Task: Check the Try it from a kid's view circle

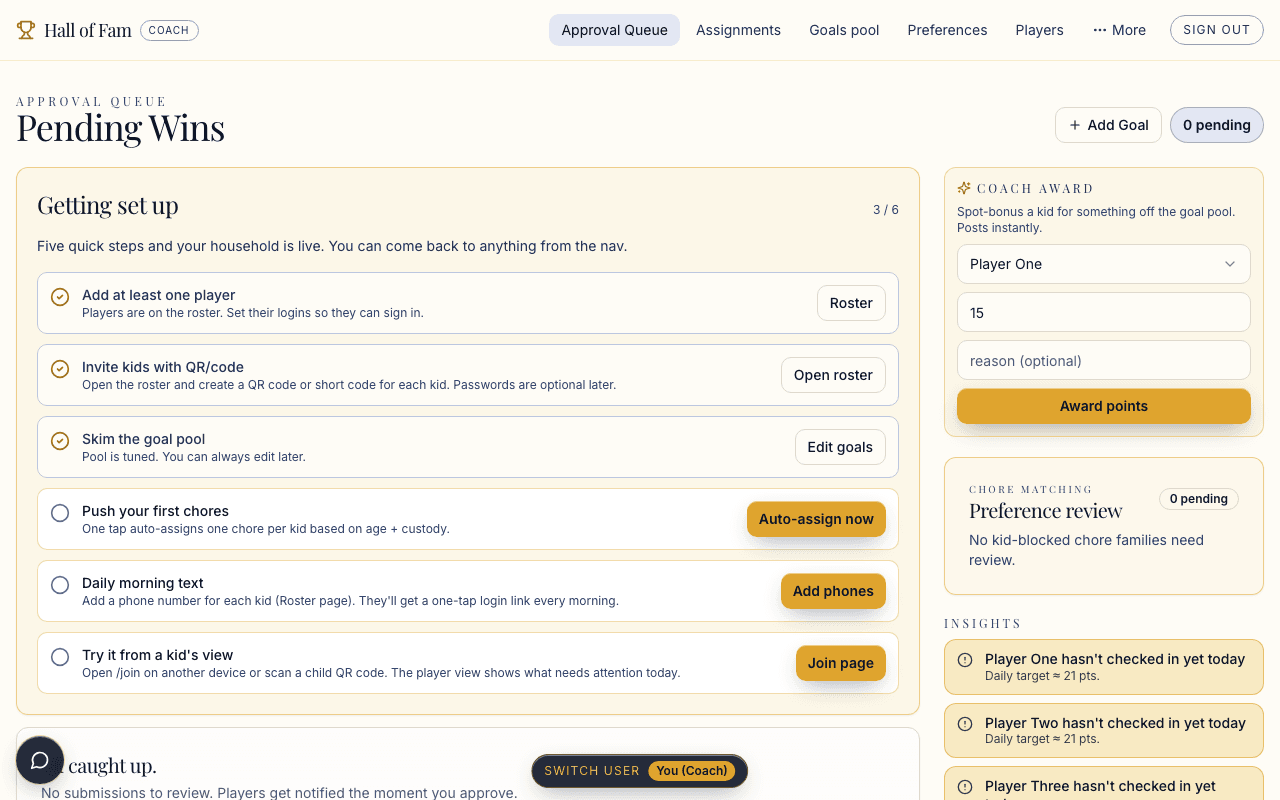Action: 60,657
